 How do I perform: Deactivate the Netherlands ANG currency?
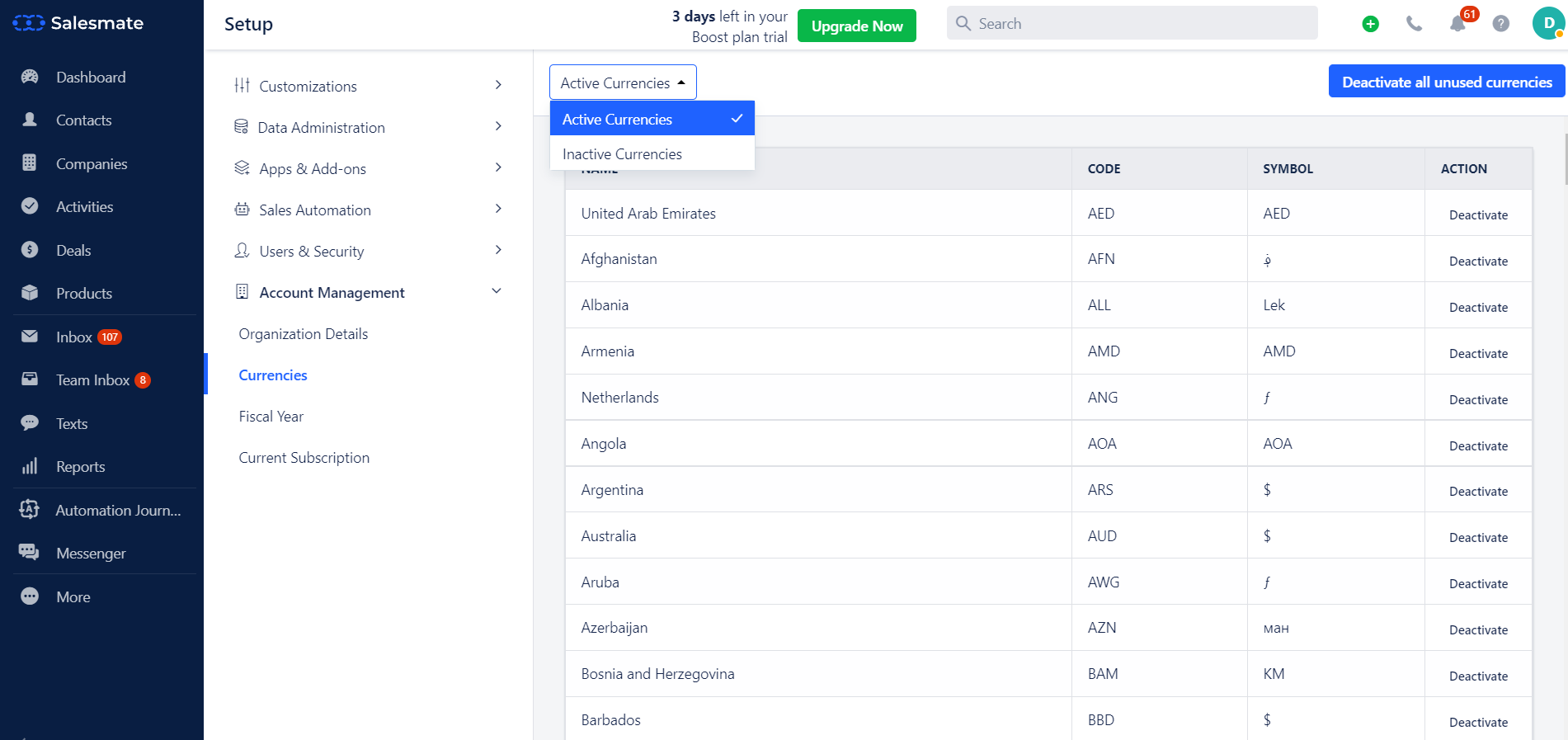point(1478,399)
